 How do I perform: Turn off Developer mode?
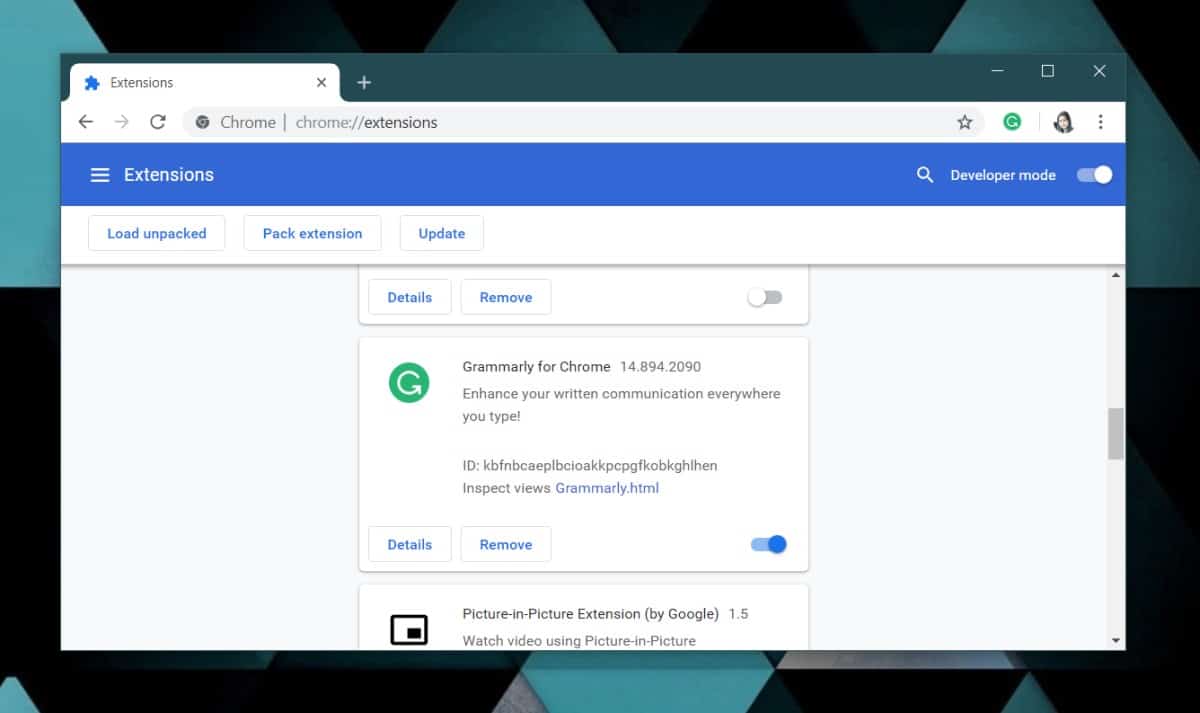point(1094,174)
